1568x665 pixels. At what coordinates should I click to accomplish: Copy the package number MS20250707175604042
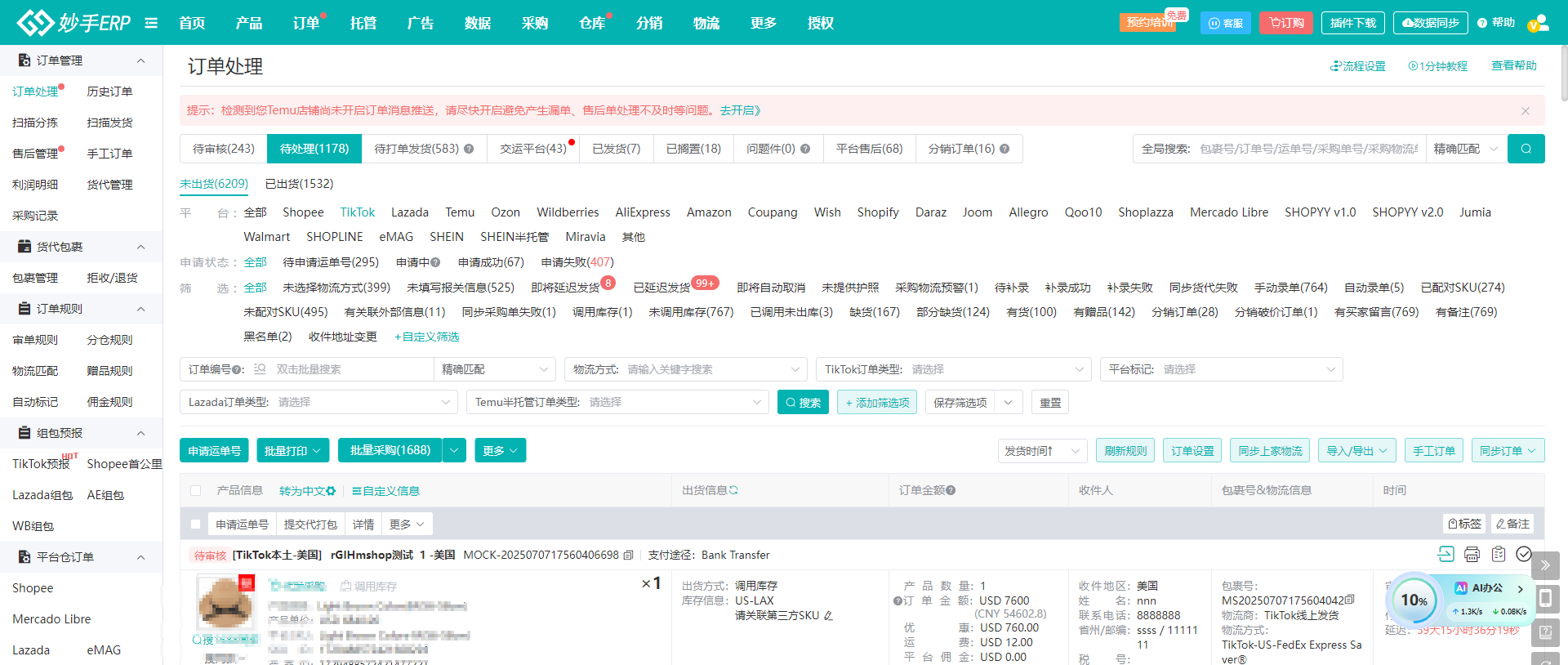coord(1350,600)
